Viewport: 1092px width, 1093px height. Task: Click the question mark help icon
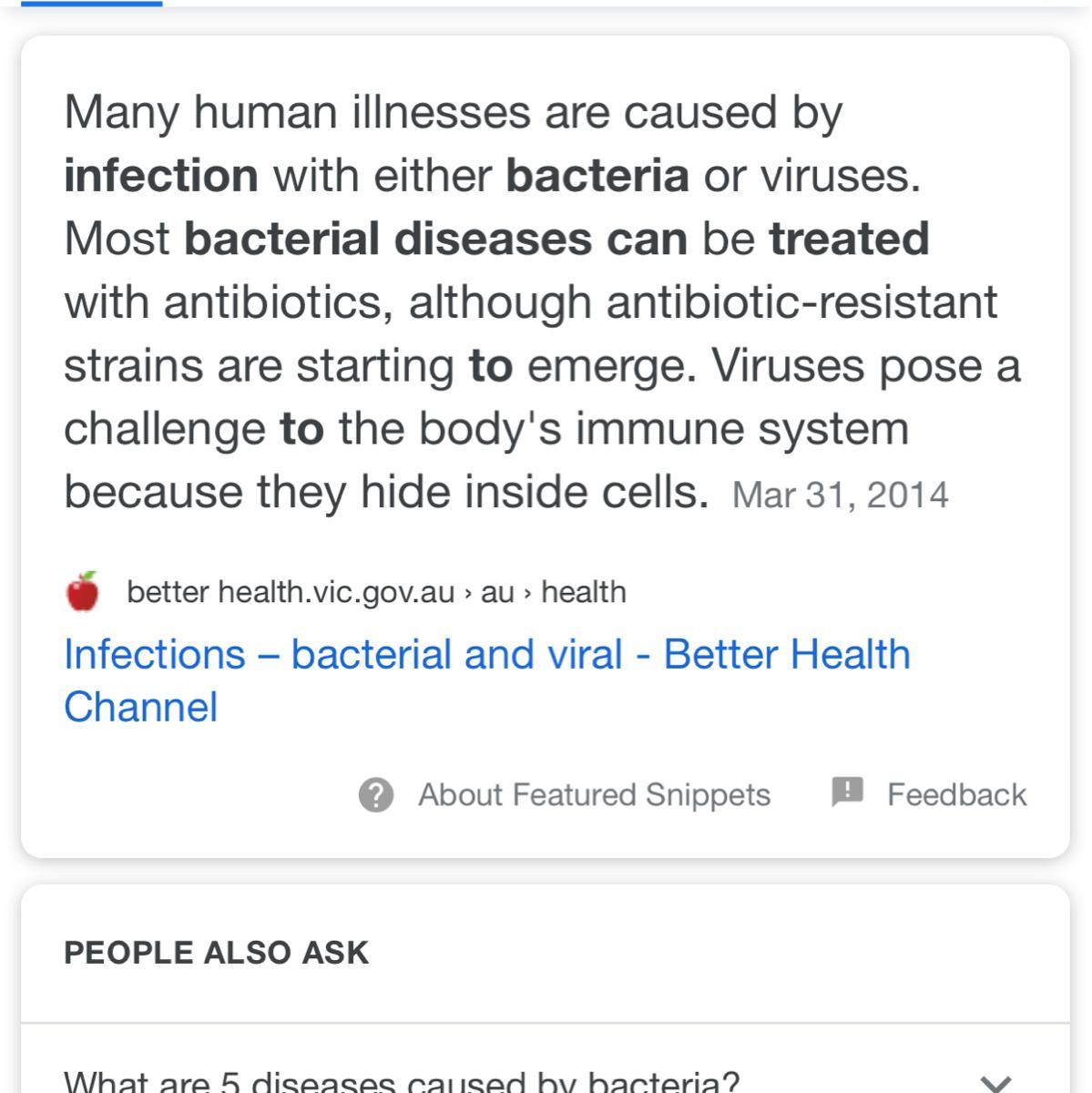[376, 794]
